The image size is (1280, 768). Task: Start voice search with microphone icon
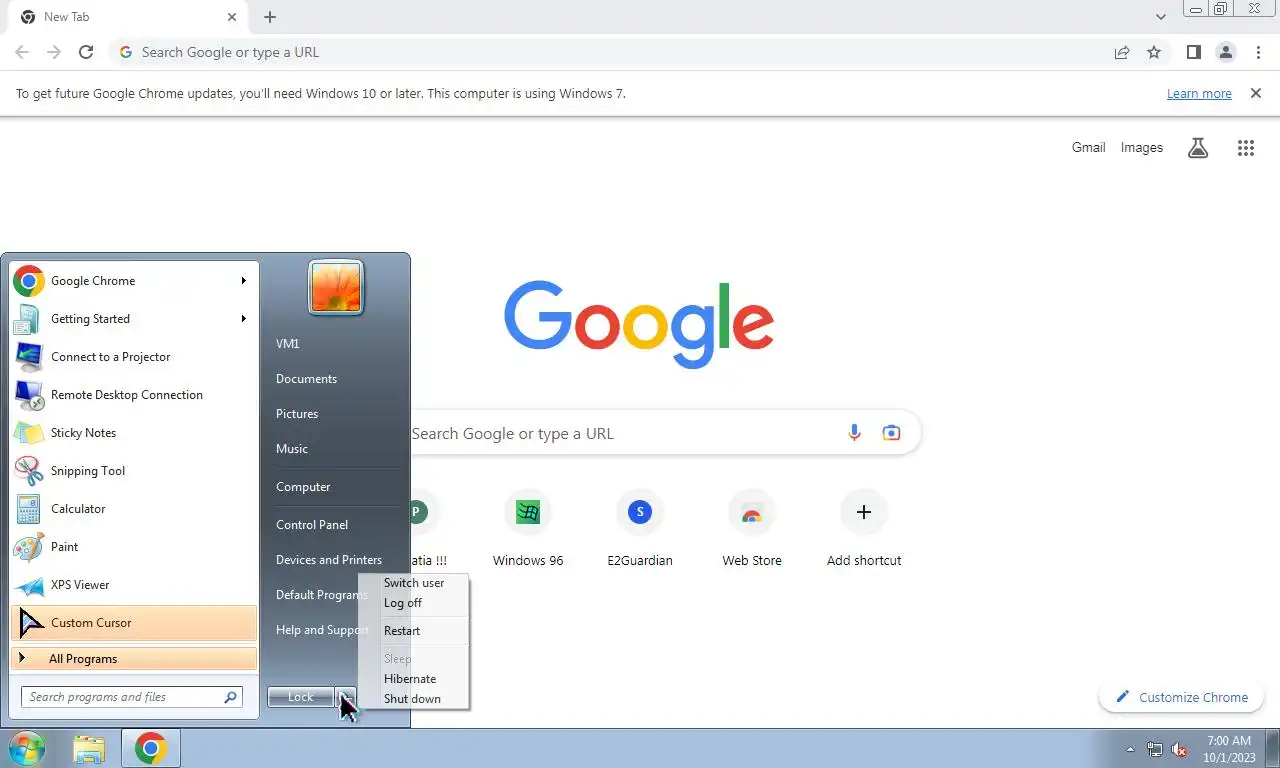pyautogui.click(x=854, y=433)
